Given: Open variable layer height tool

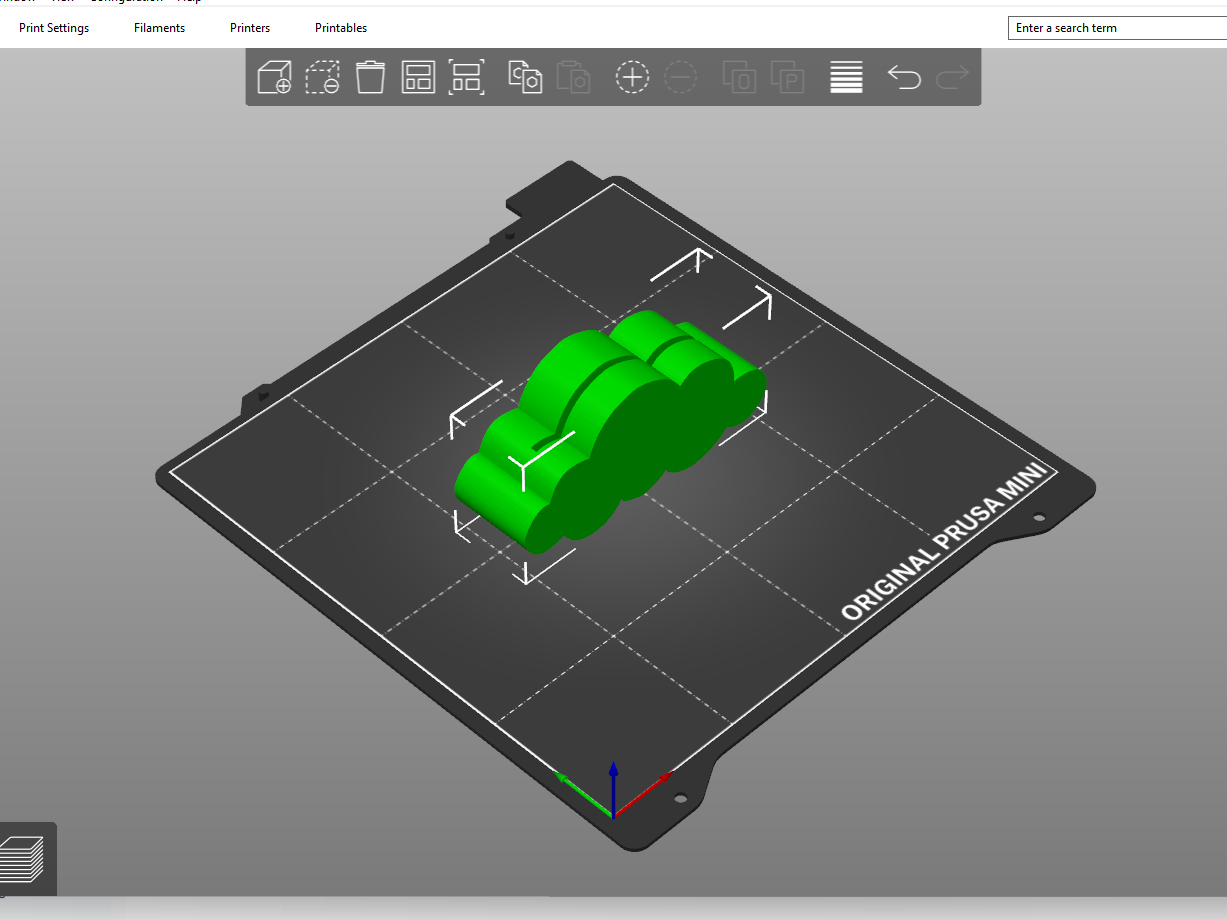Looking at the screenshot, I should pyautogui.click(x=846, y=77).
